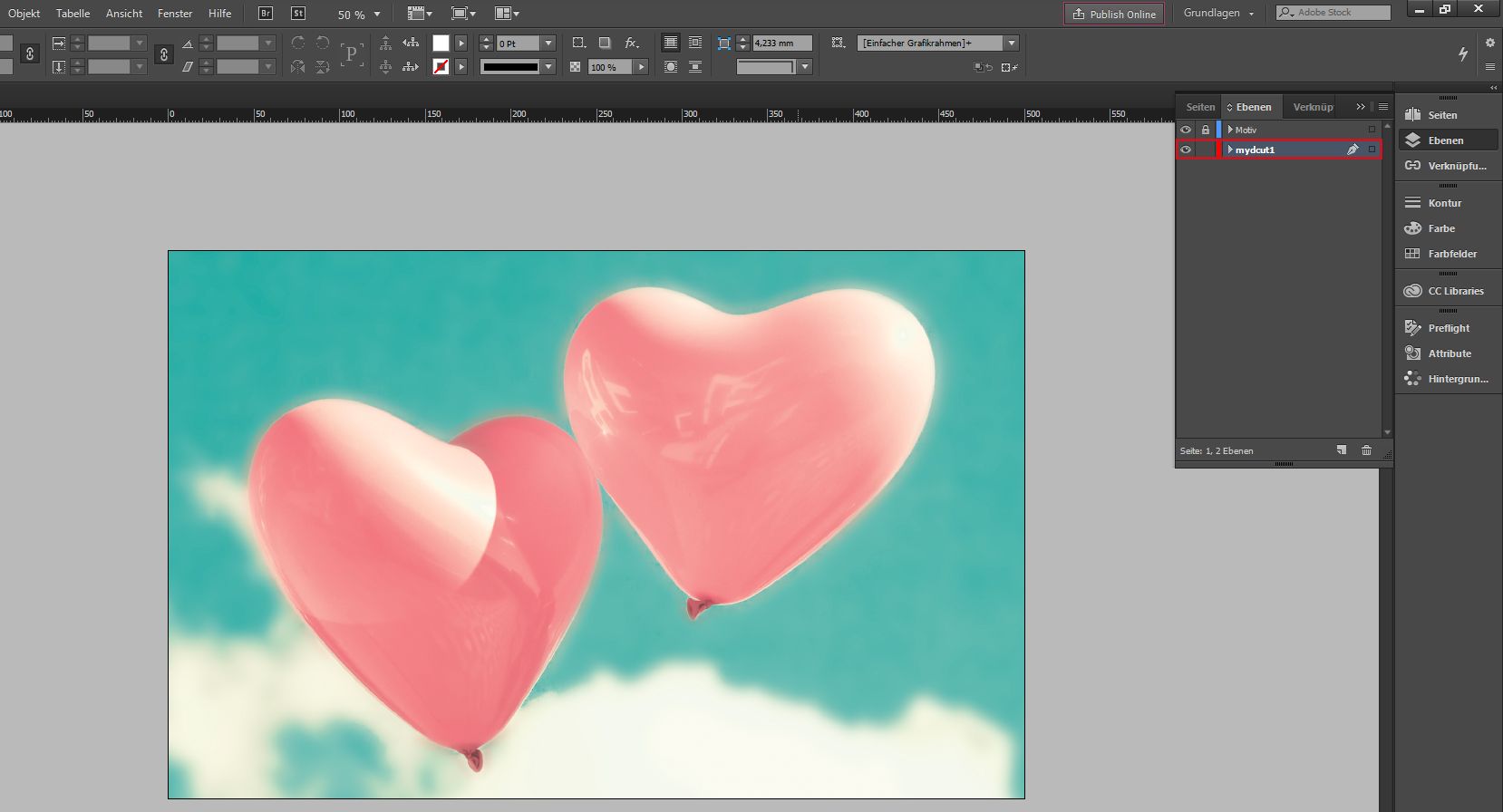Screen dimensions: 1503x812
Task: Click the create new layer icon
Action: coord(1342,450)
